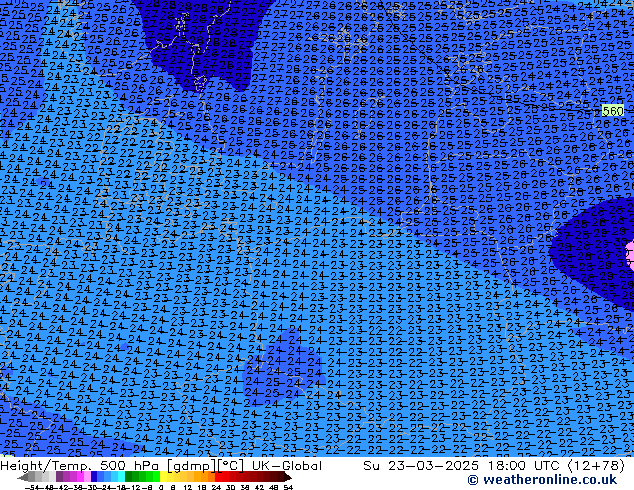Click the 560 geopotential contour label
This screenshot has height=490, width=634.
613,110
